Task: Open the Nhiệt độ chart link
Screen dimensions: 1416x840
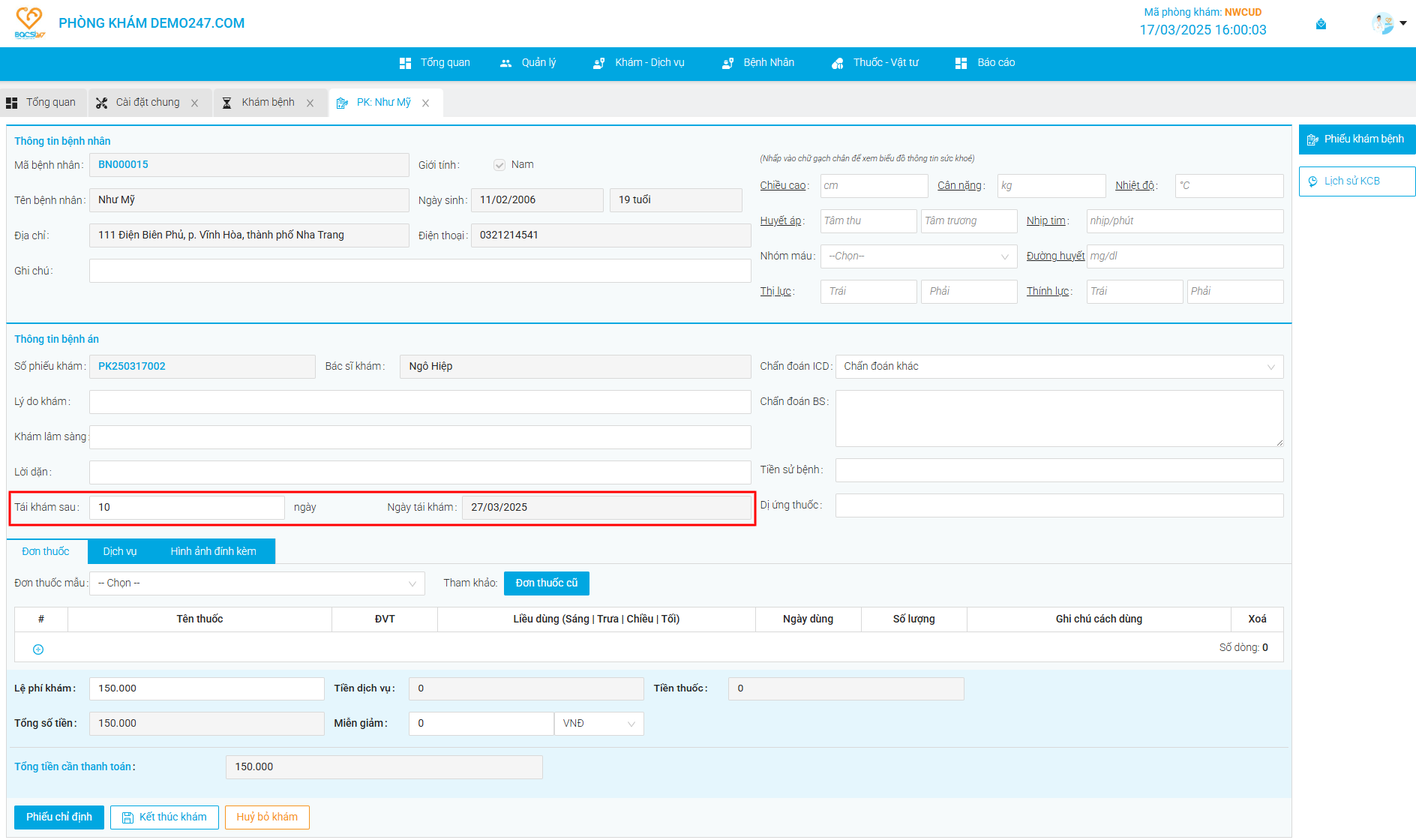Action: pyautogui.click(x=1135, y=186)
